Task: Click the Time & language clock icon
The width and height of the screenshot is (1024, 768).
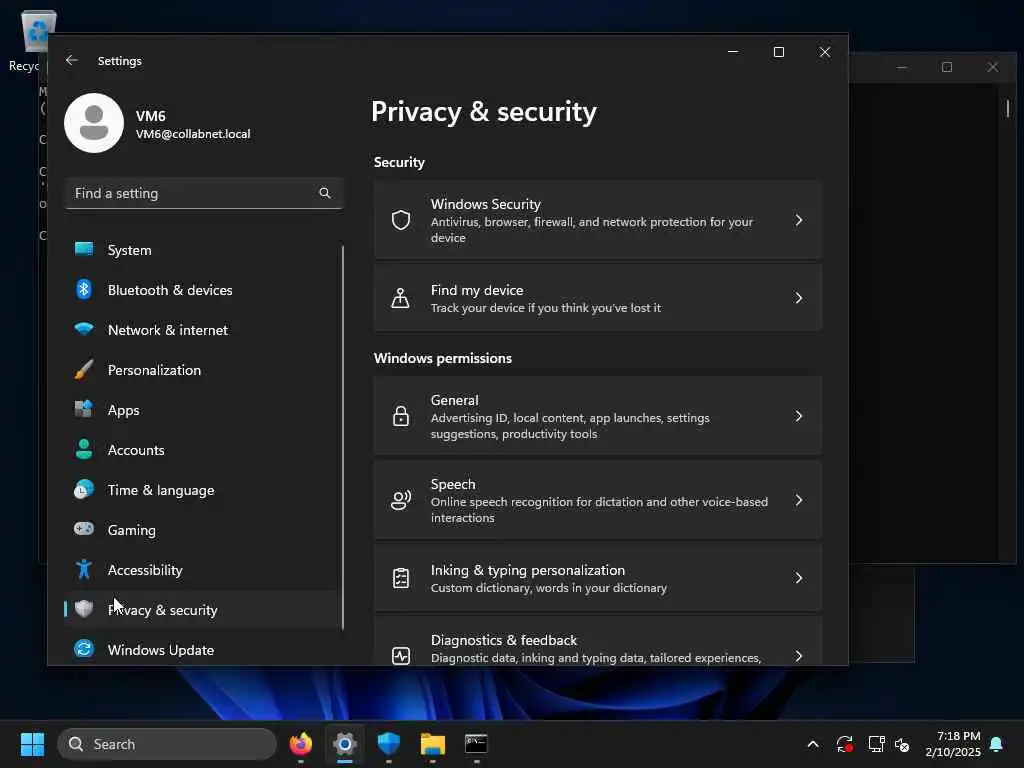Action: point(84,489)
